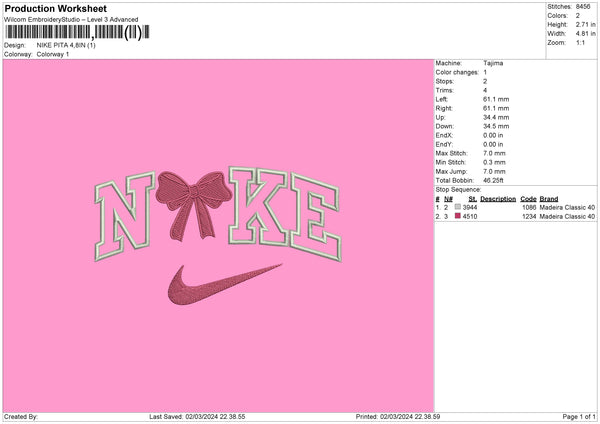Click 'Madeira Classic 40' in row 2
Viewport: 600px width, 424px height.
pyautogui.click(x=567, y=217)
